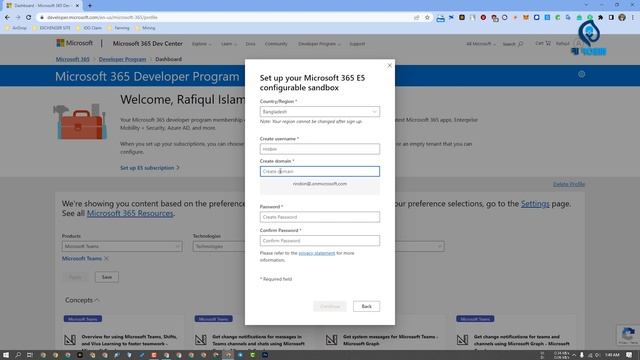Click the Save button under filters

pyautogui.click(x=107, y=277)
